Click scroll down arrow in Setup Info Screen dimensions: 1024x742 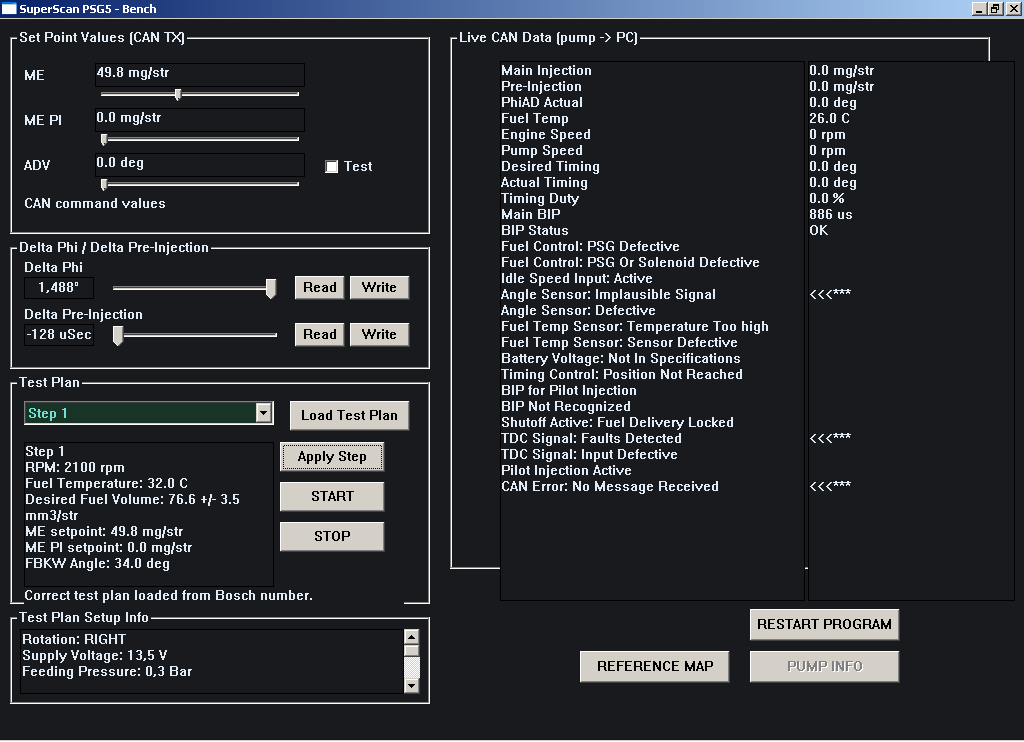[x=411, y=686]
